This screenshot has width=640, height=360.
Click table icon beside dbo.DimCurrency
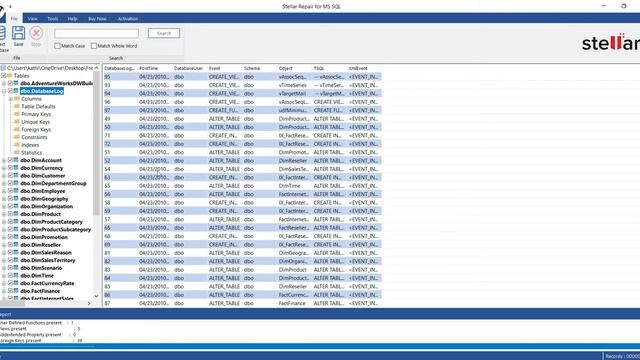pos(16,168)
